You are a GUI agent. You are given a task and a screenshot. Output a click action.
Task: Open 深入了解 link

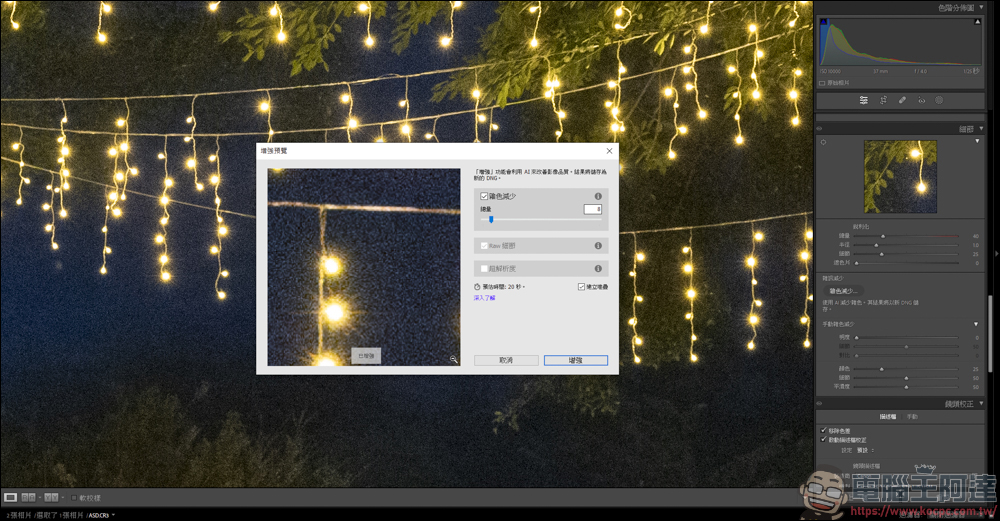coord(485,298)
